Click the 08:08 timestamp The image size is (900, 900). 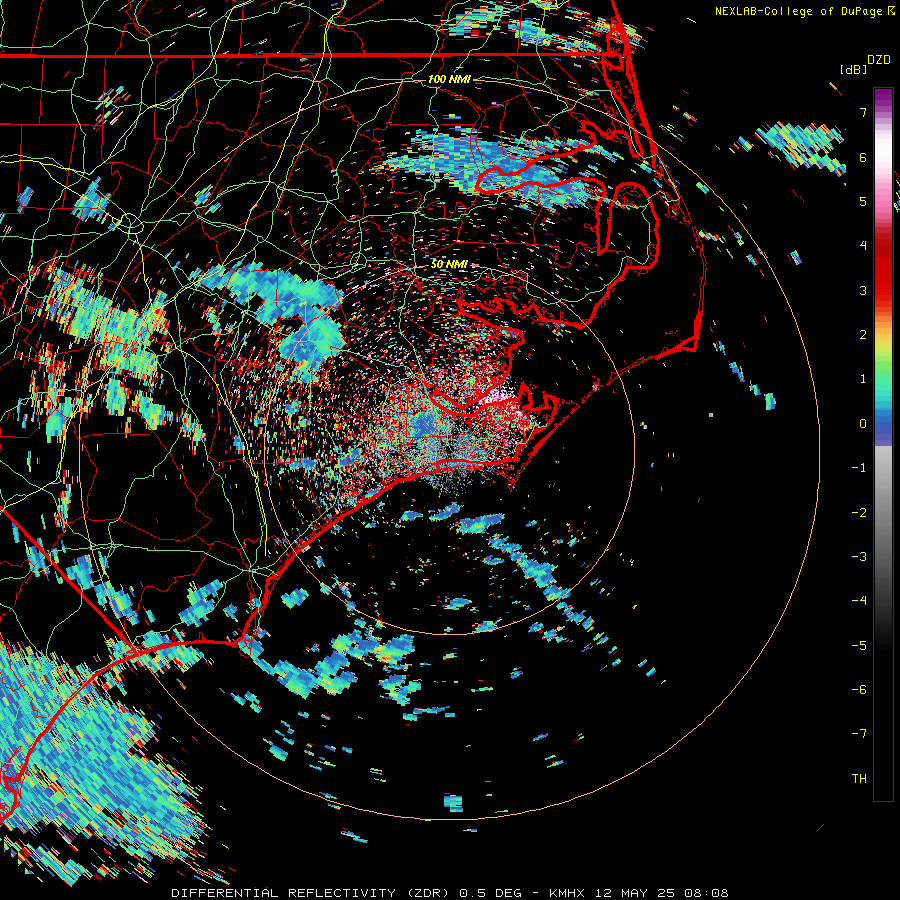click(707, 893)
